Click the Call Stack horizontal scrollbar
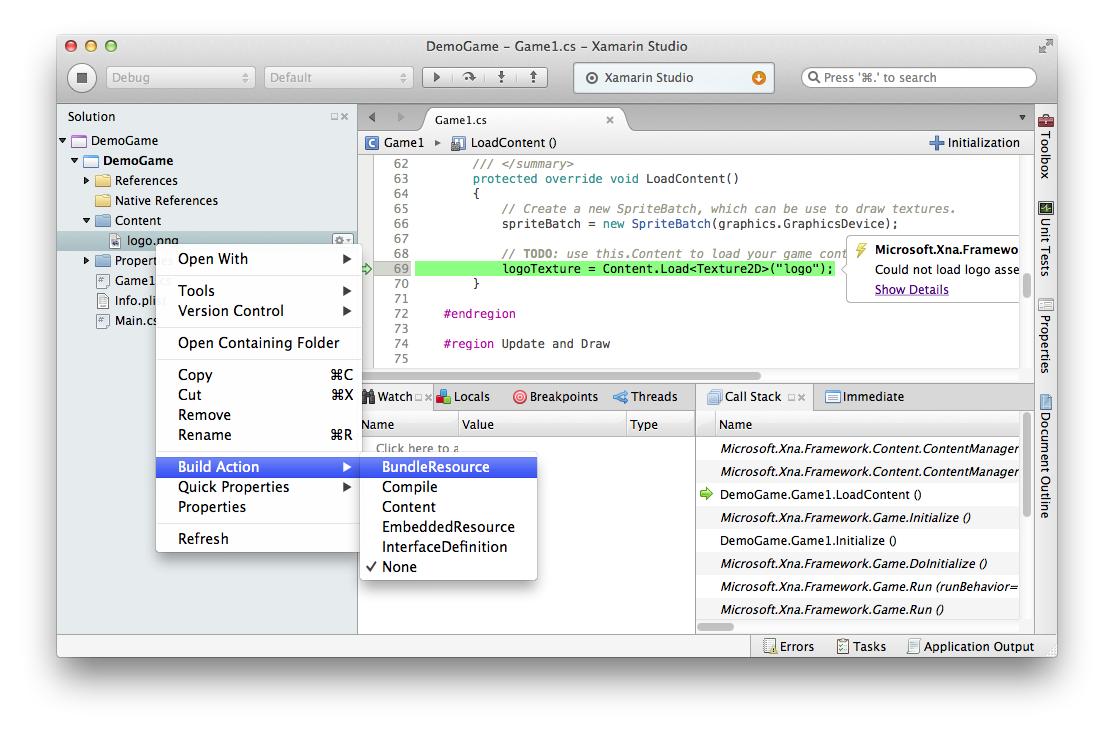 point(716,627)
